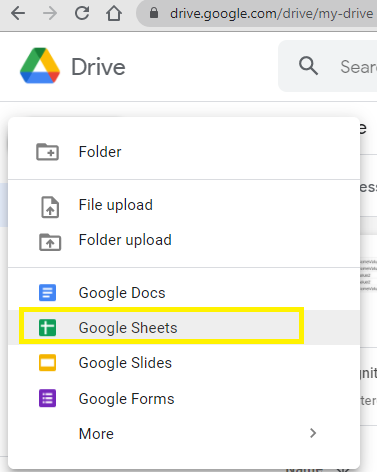Create a new Google Docs document

[x=184, y=293]
